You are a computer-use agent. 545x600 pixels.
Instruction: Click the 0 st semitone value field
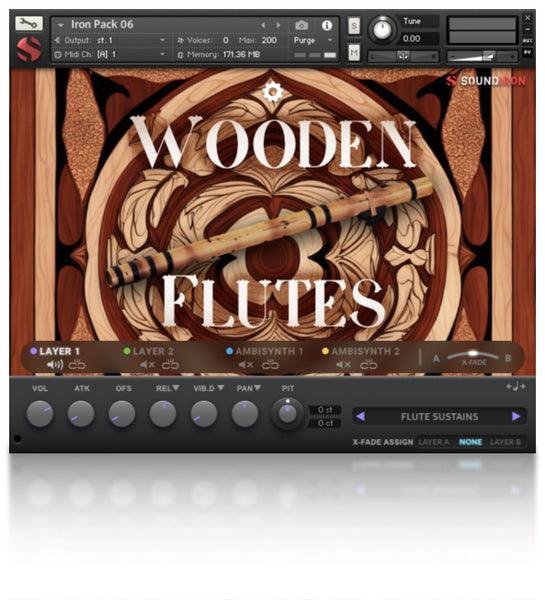click(325, 409)
